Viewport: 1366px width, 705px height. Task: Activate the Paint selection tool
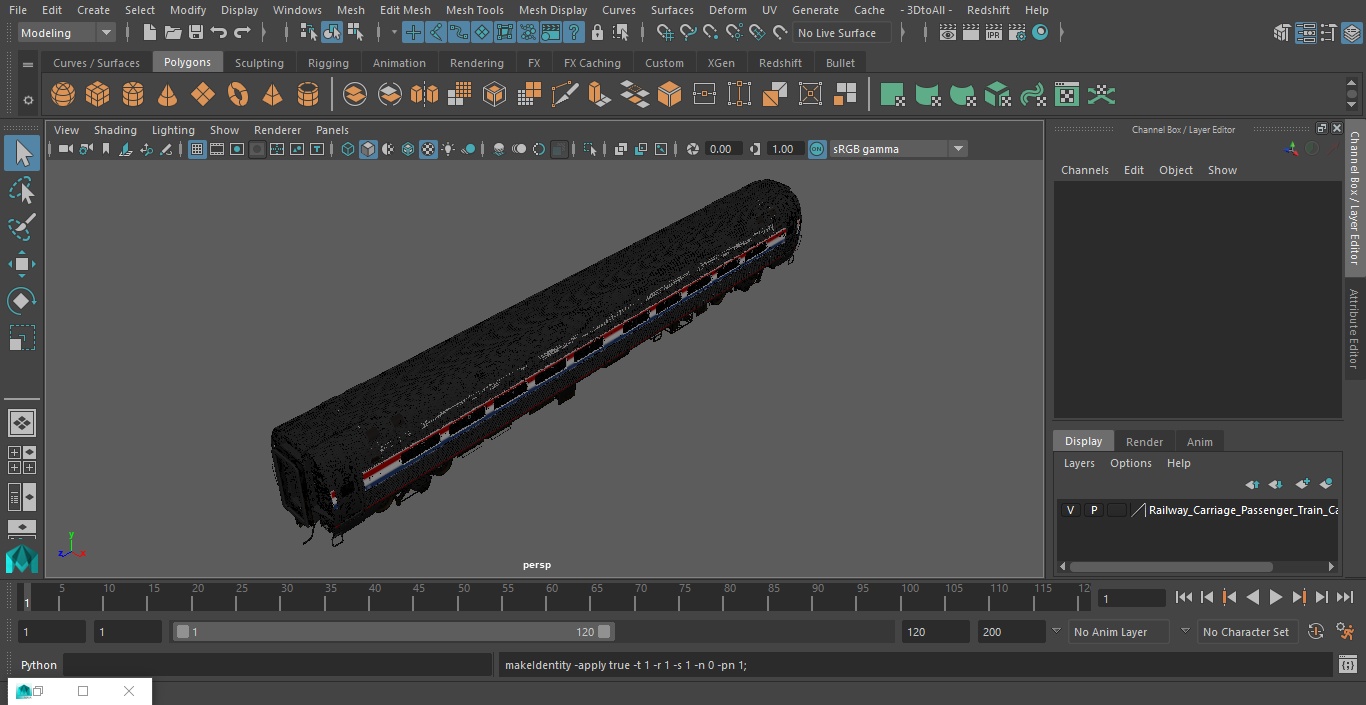[21, 227]
